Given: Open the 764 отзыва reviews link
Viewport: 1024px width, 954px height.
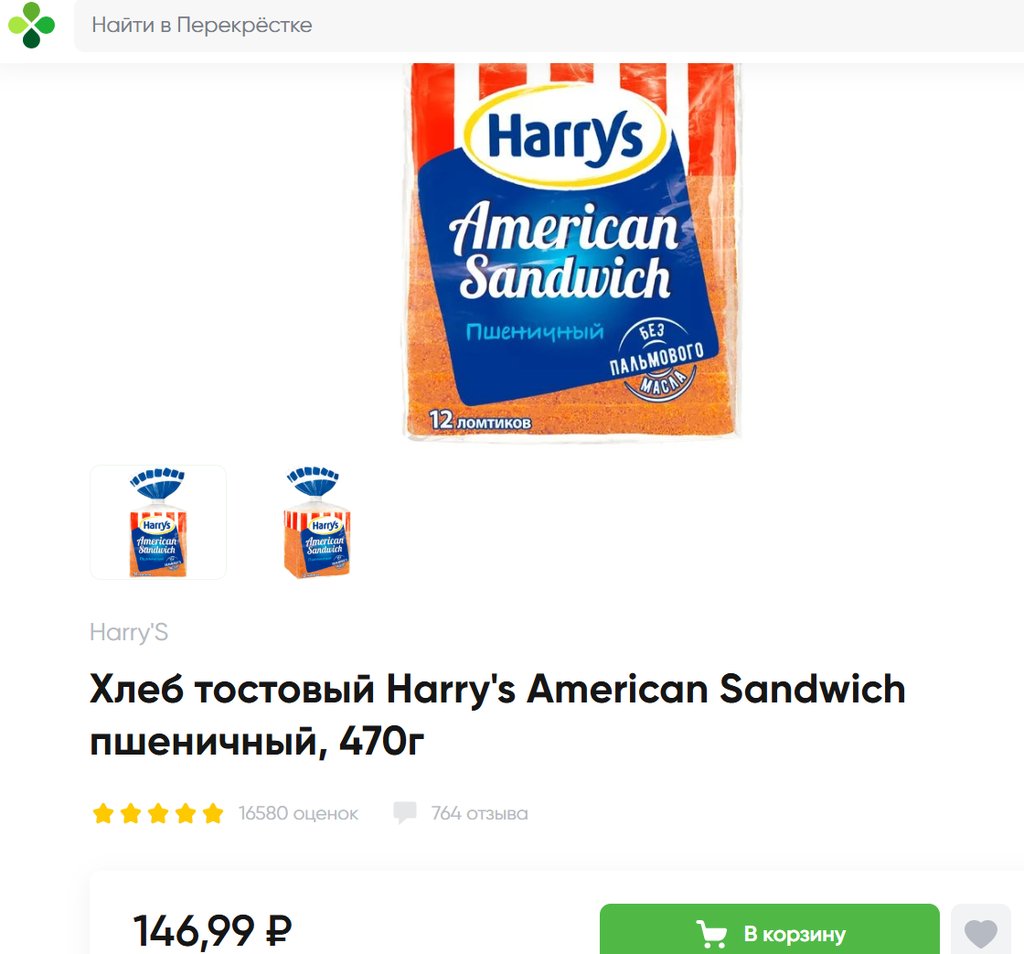Looking at the screenshot, I should pos(479,813).
